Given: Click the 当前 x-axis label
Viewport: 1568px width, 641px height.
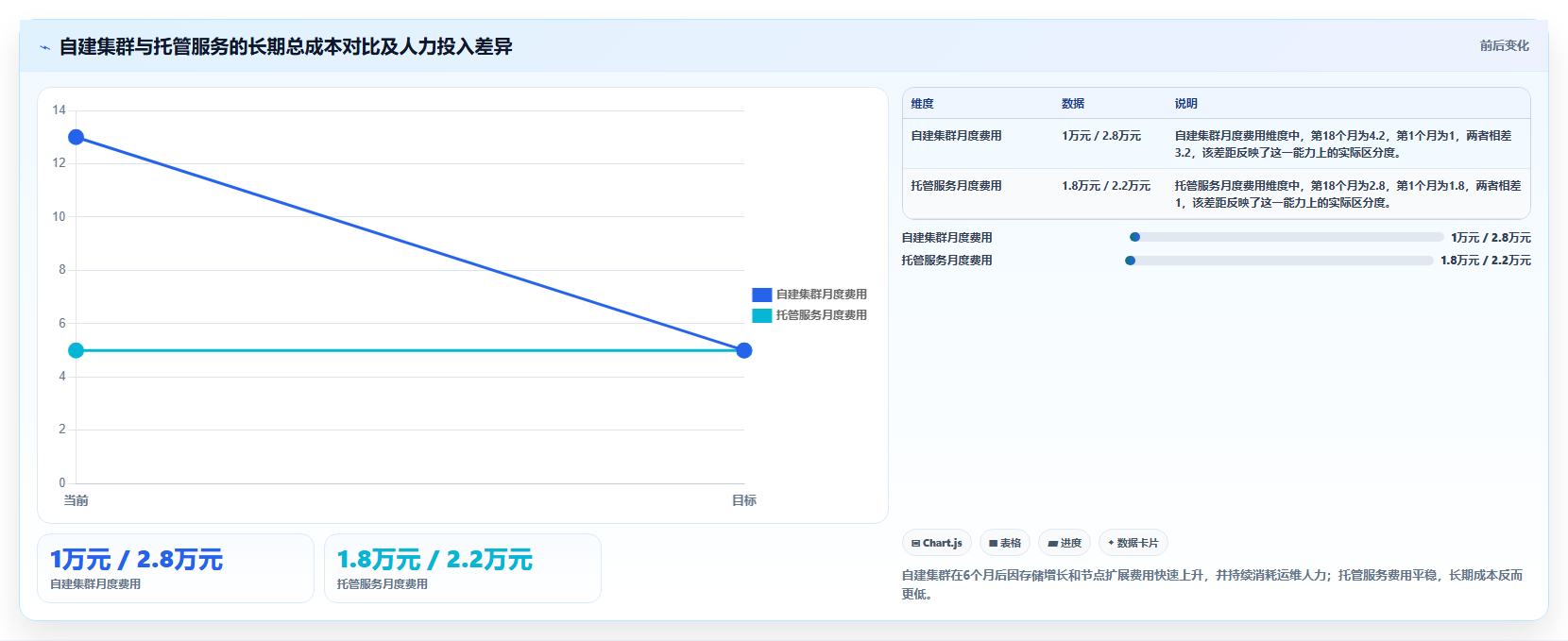Looking at the screenshot, I should 77,500.
